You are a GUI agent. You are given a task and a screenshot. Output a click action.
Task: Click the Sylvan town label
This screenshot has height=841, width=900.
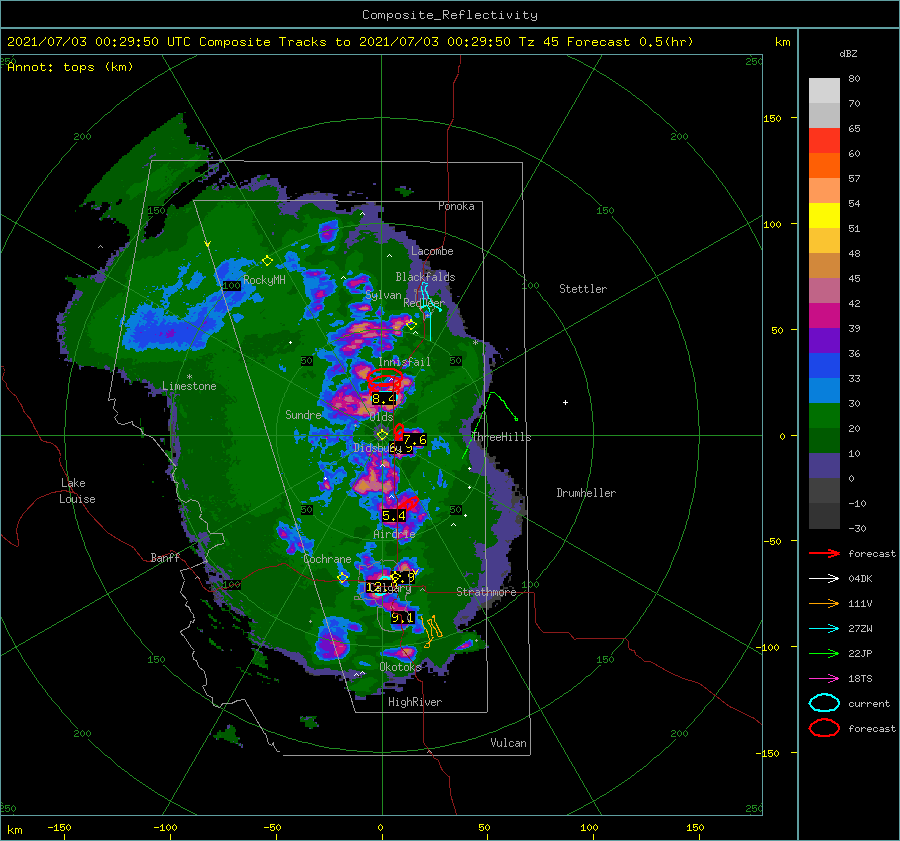pyautogui.click(x=383, y=295)
